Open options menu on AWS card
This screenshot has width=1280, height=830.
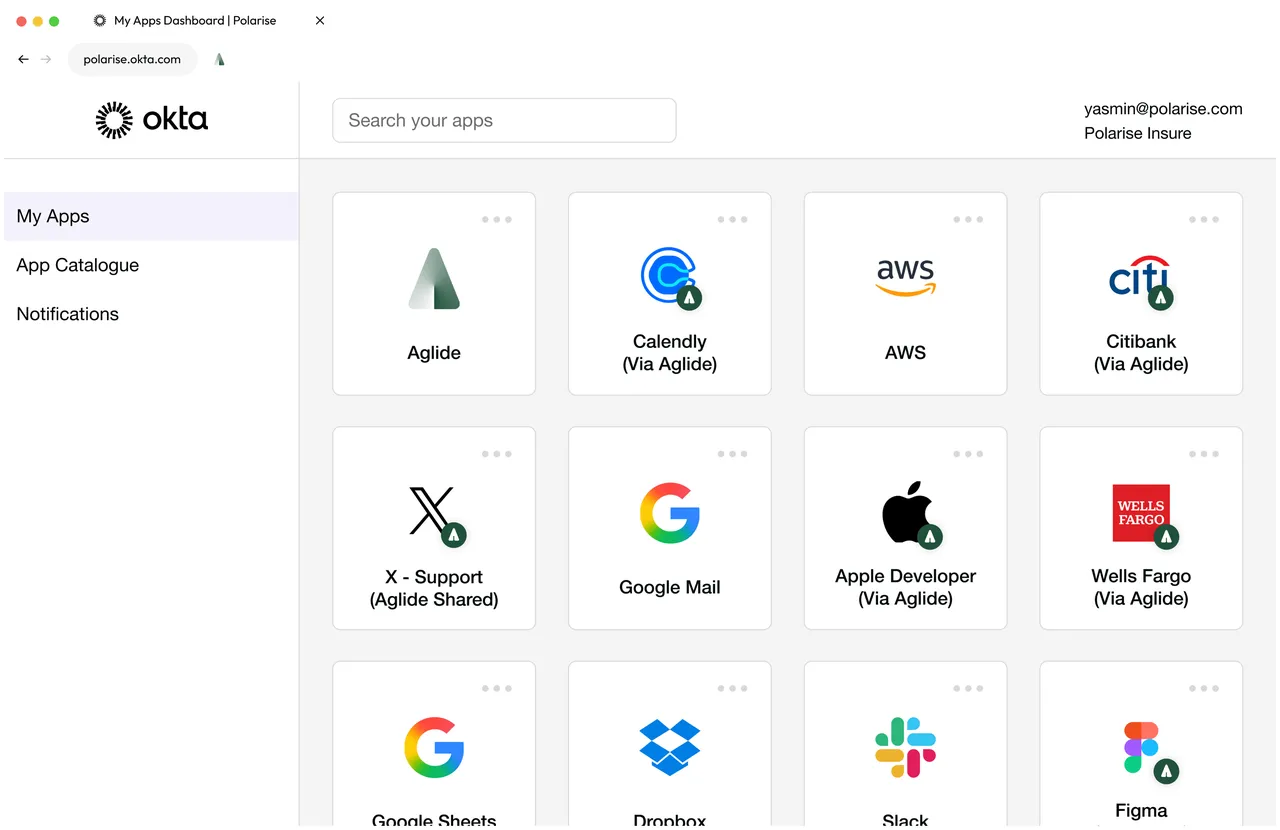pos(968,219)
